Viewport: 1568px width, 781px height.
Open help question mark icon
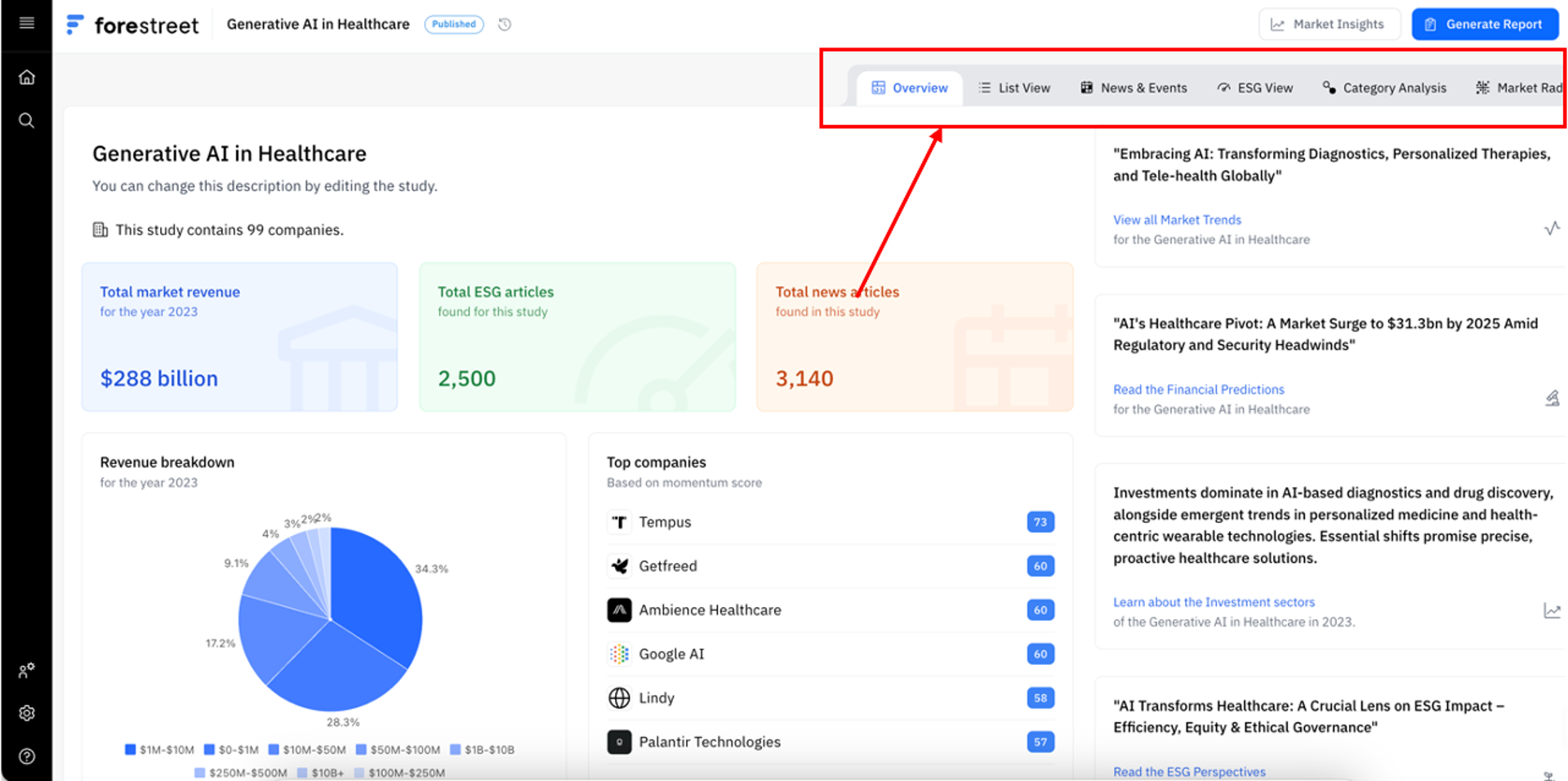(x=26, y=756)
